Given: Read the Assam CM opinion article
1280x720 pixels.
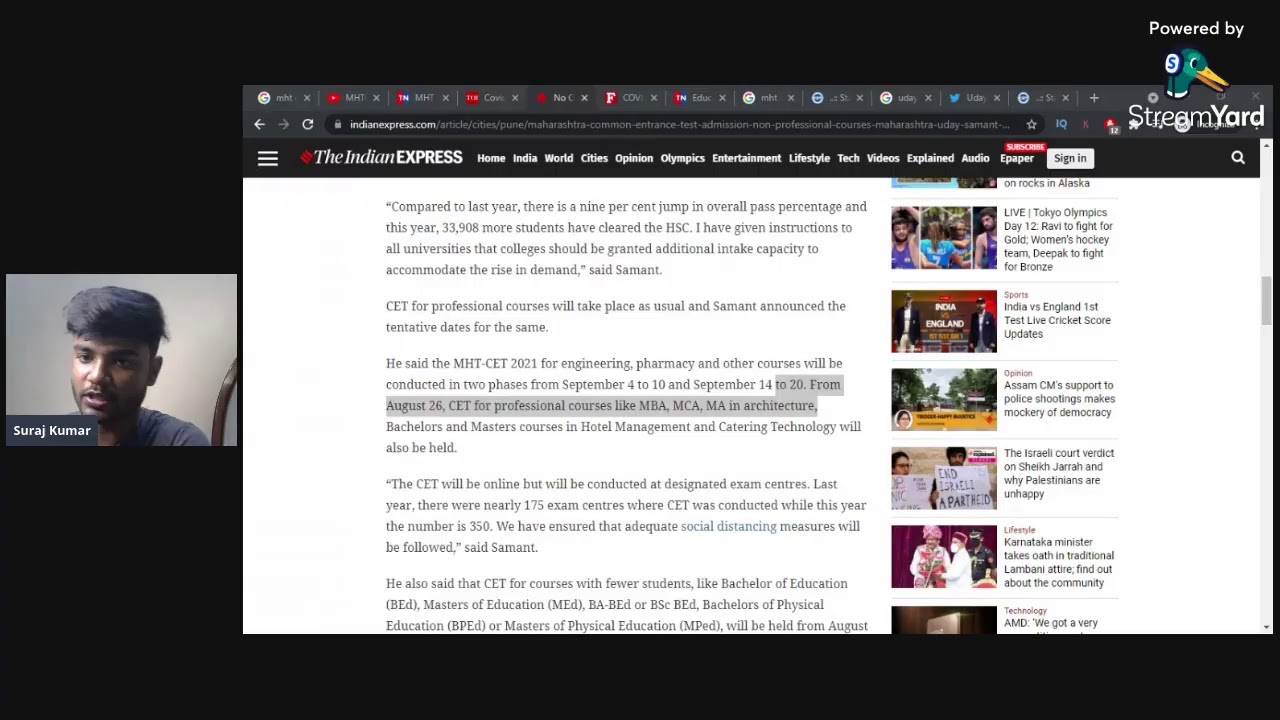Looking at the screenshot, I should (x=1059, y=399).
